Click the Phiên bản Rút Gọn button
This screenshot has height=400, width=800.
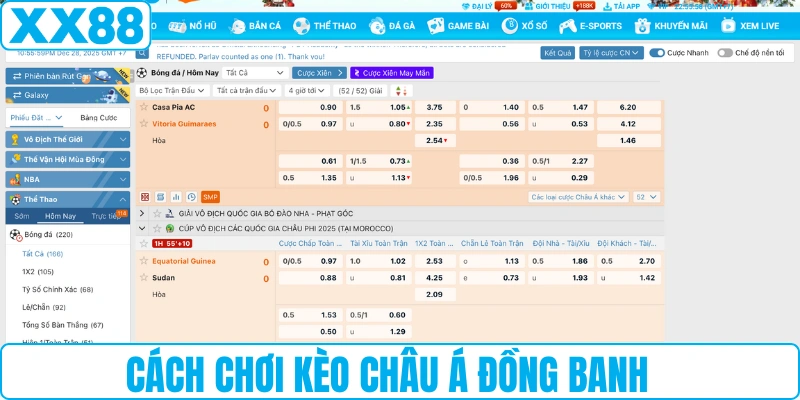click(67, 76)
